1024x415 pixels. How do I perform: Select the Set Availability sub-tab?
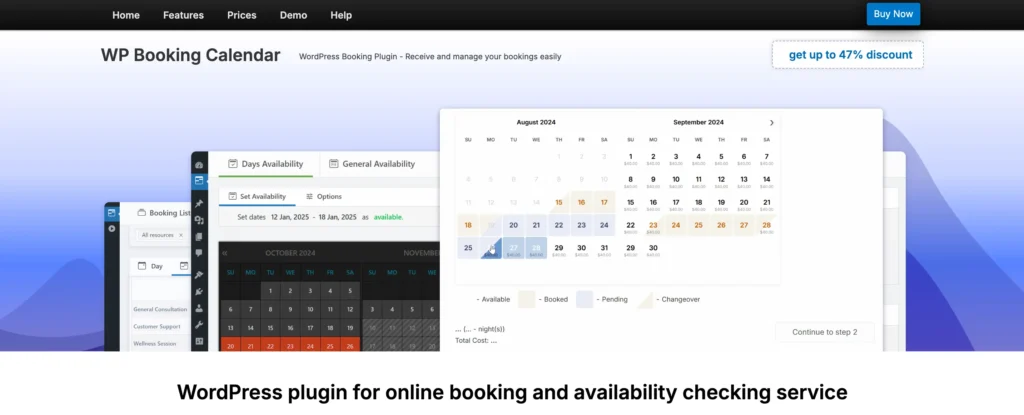pyautogui.click(x=257, y=196)
